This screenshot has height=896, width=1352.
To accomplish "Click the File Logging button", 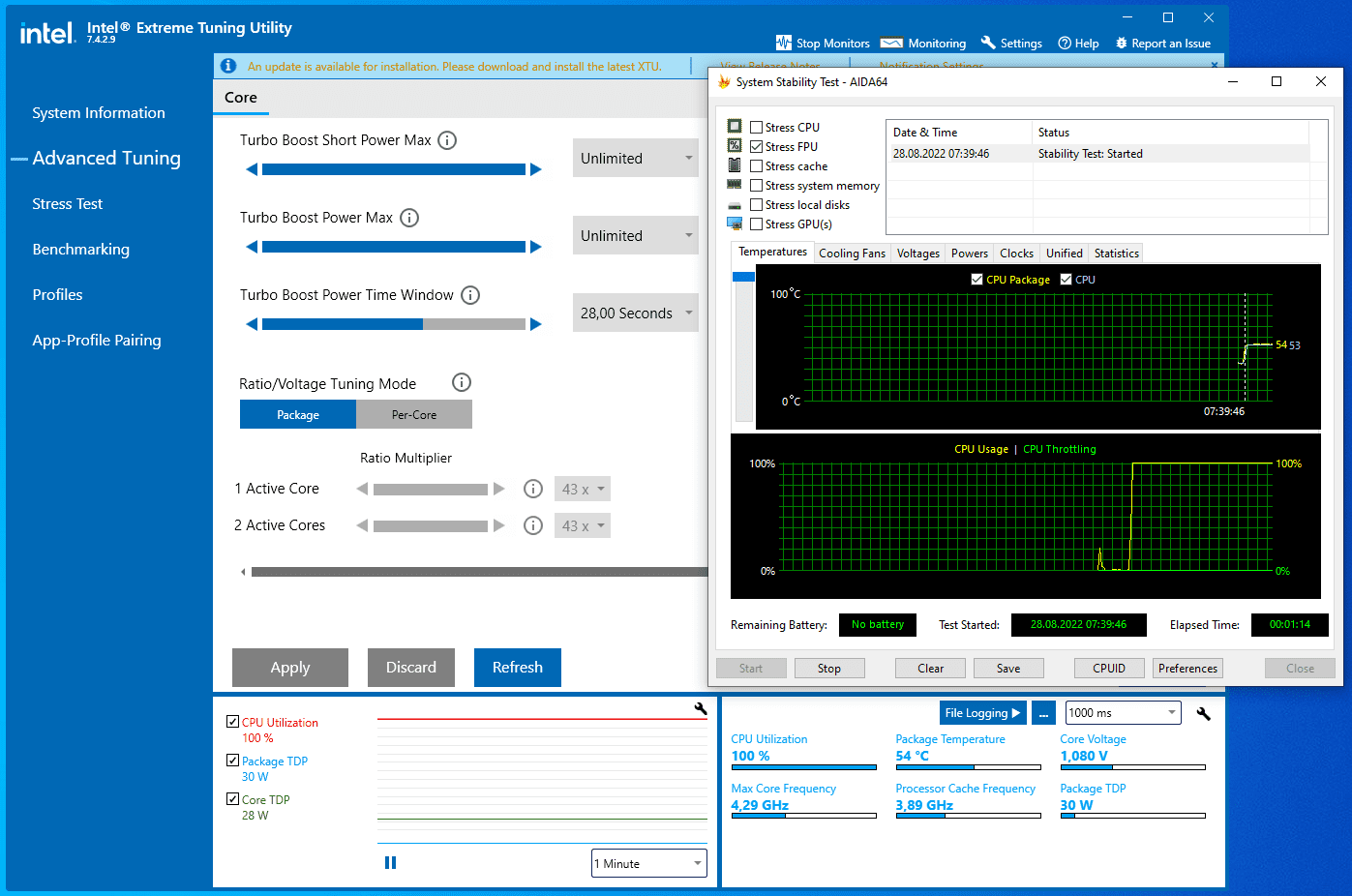I will tap(983, 713).
